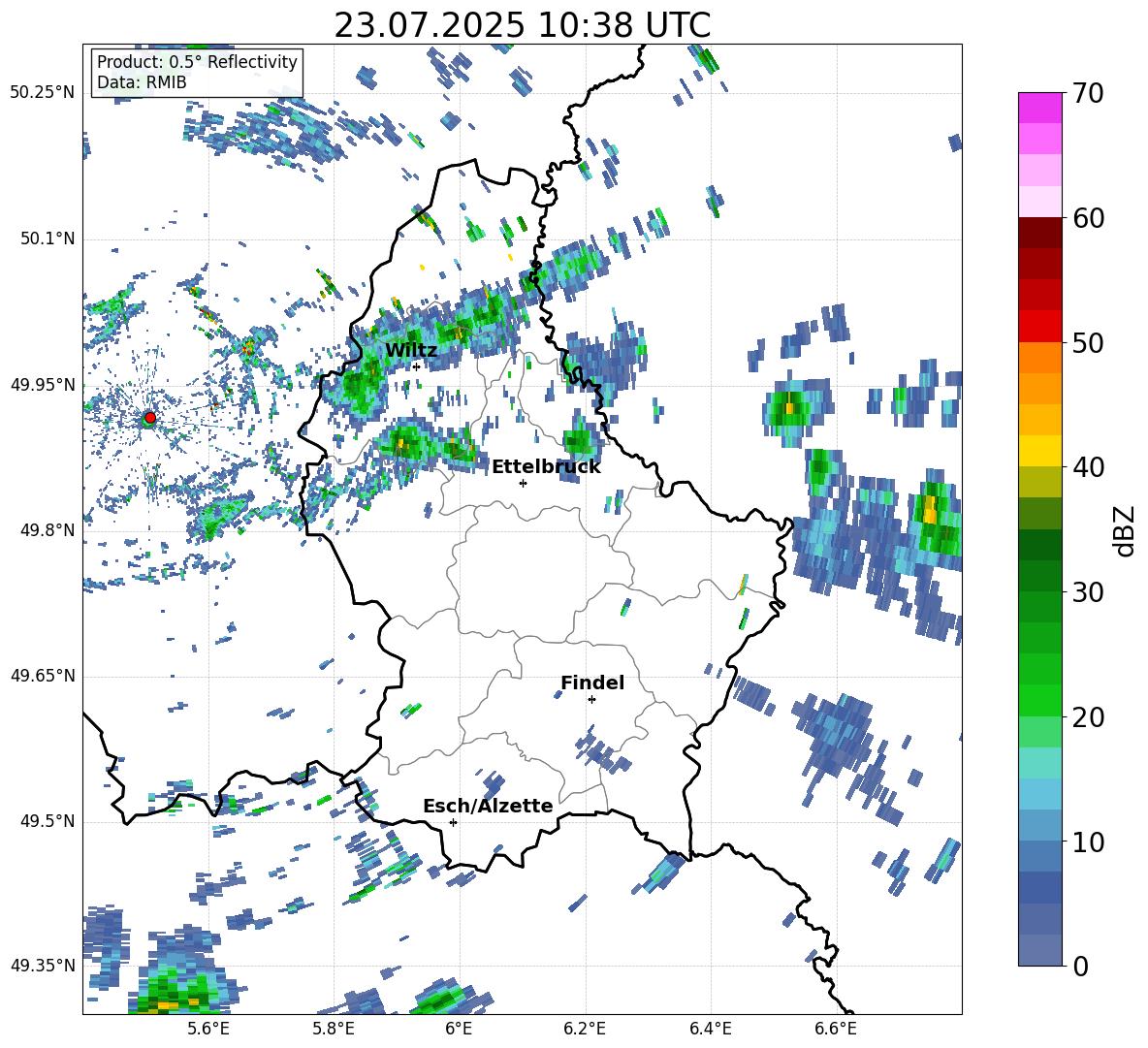
Task: Click the orange colorbar segment below 50
Action: click(1039, 358)
